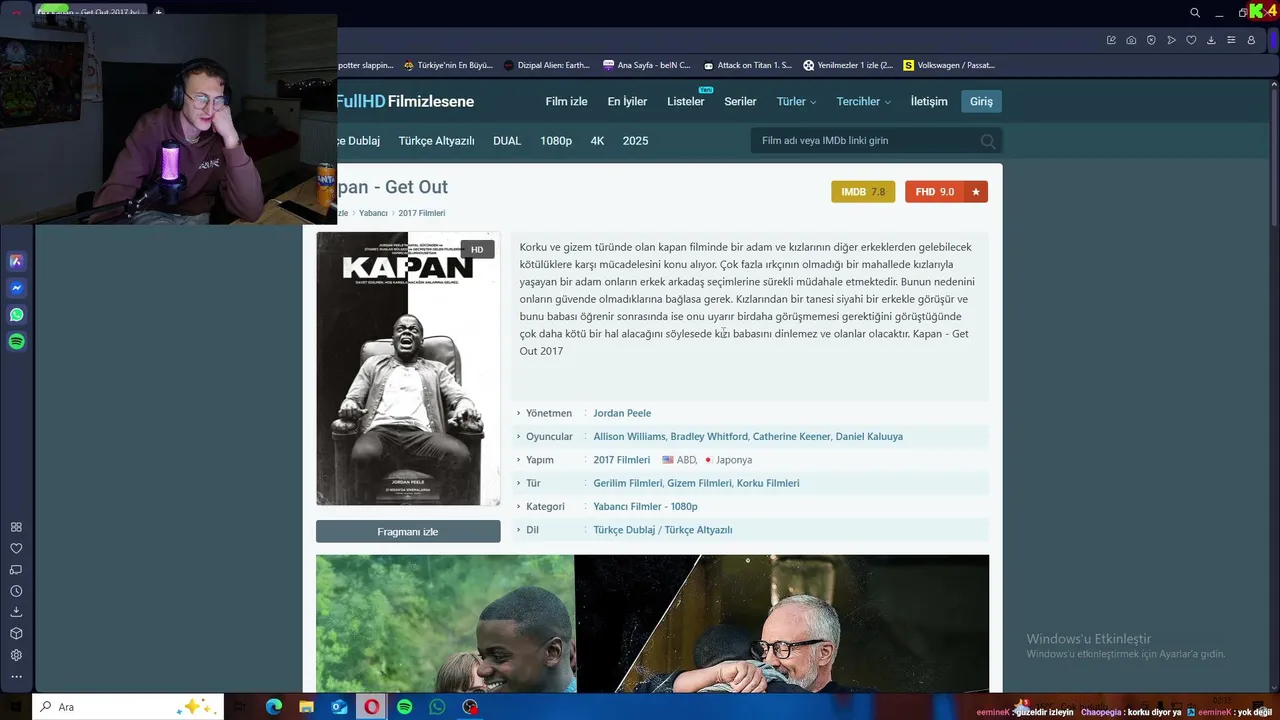The height and width of the screenshot is (720, 1280).
Task: Click Opera tab search magnifier icon
Action: (x=1195, y=13)
